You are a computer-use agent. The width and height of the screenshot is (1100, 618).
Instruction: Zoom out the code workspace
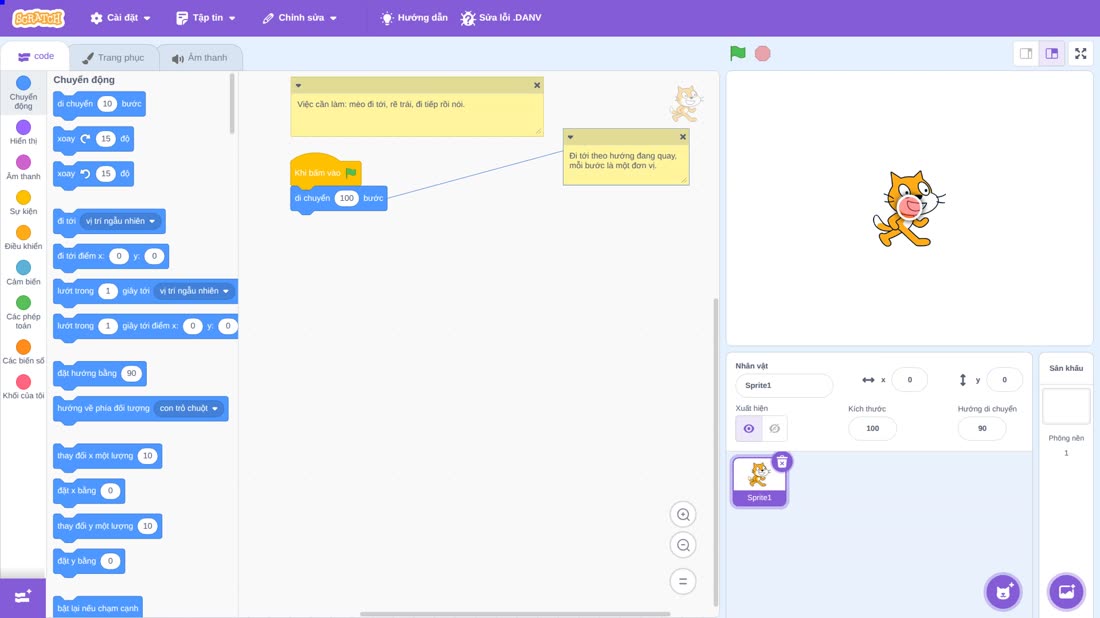click(683, 545)
